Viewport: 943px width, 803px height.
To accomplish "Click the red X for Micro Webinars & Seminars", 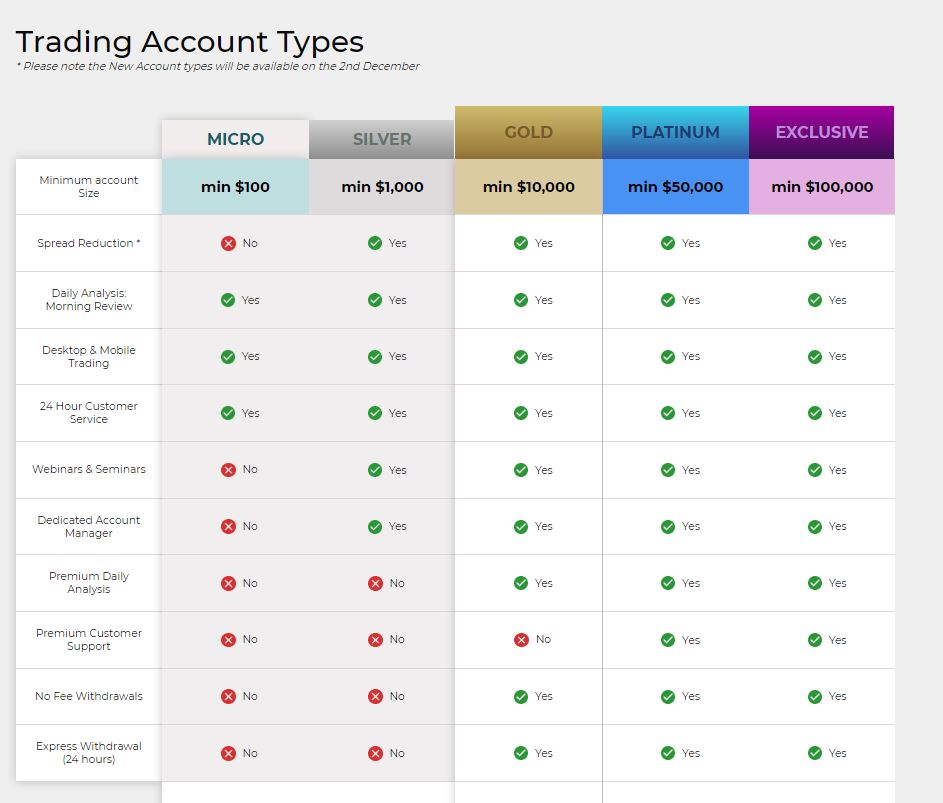I will pos(228,470).
